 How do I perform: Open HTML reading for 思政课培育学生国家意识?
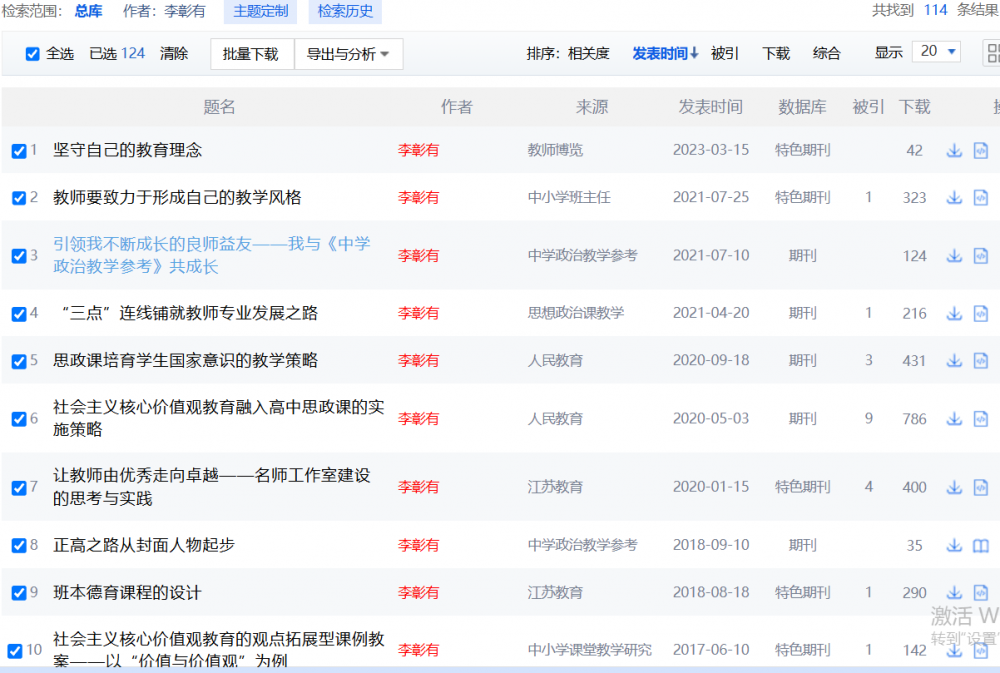981,360
